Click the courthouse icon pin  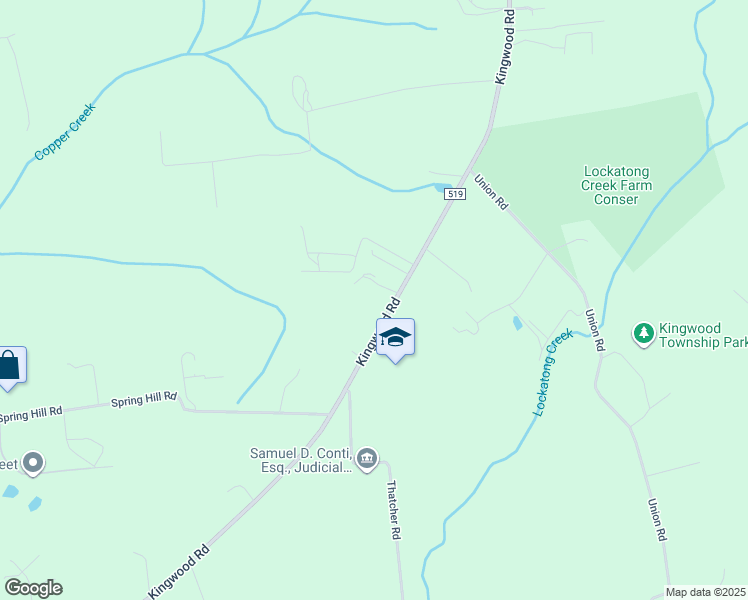pyautogui.click(x=367, y=460)
